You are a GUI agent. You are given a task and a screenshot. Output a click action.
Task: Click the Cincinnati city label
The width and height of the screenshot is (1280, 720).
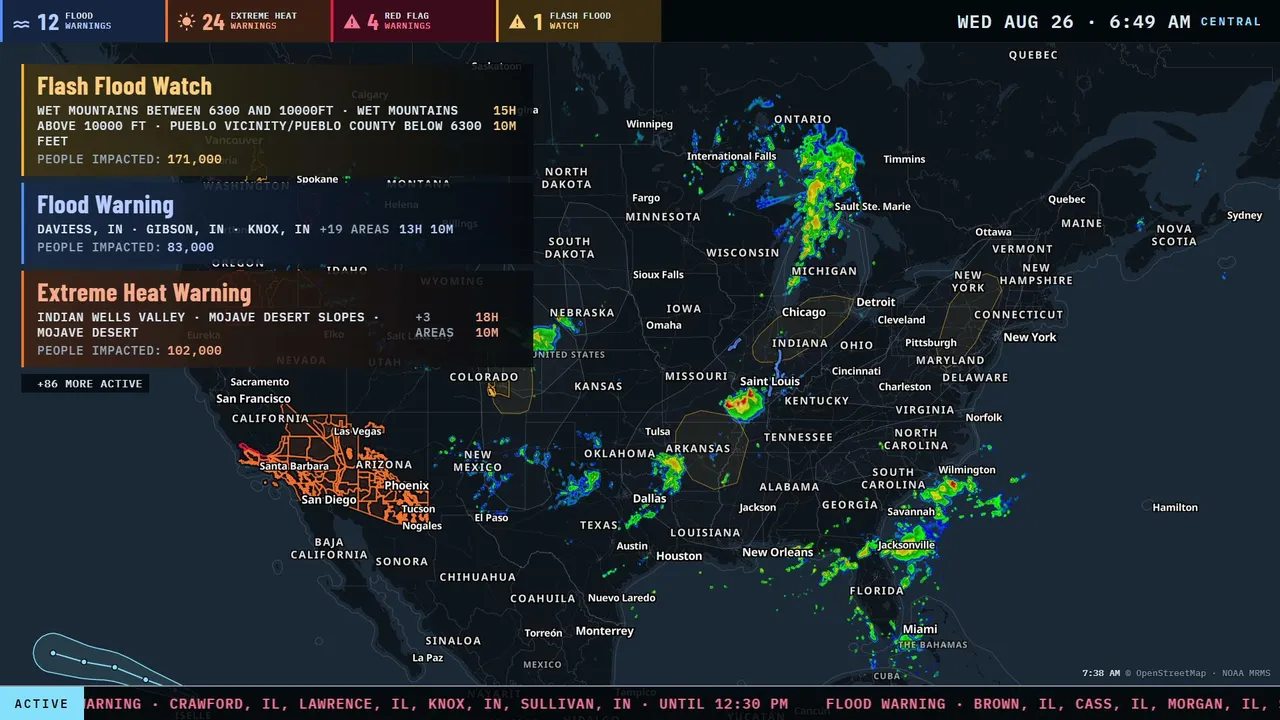click(856, 371)
